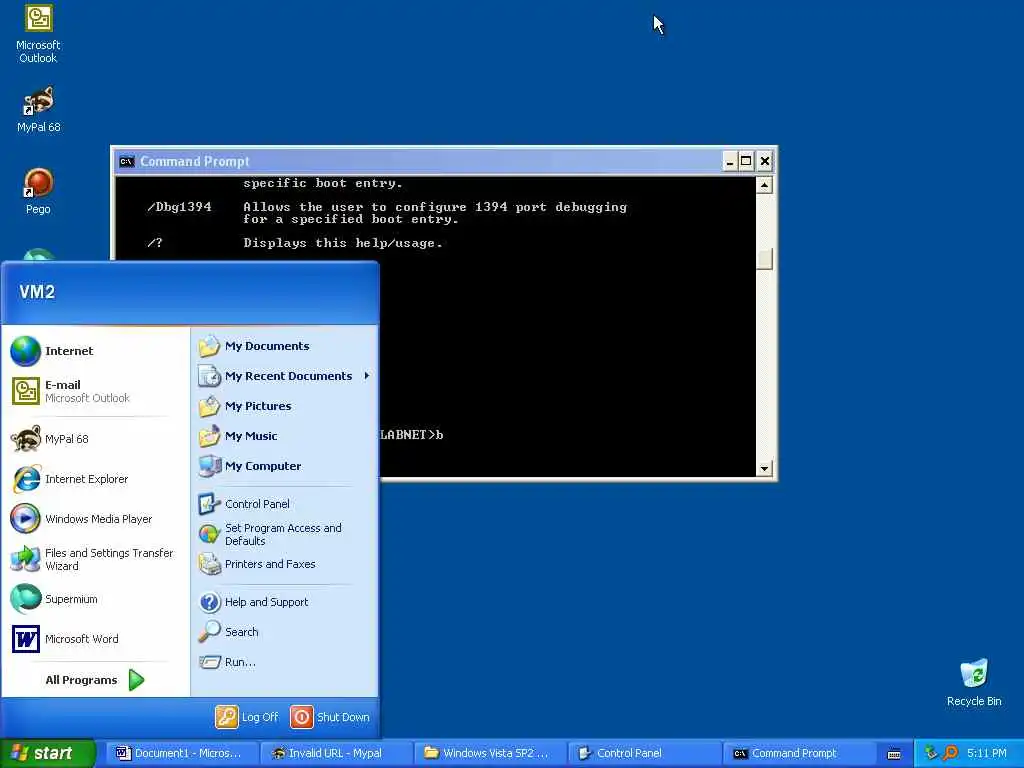Click the '/Dbg1394' text in Command Prompt

pos(180,207)
